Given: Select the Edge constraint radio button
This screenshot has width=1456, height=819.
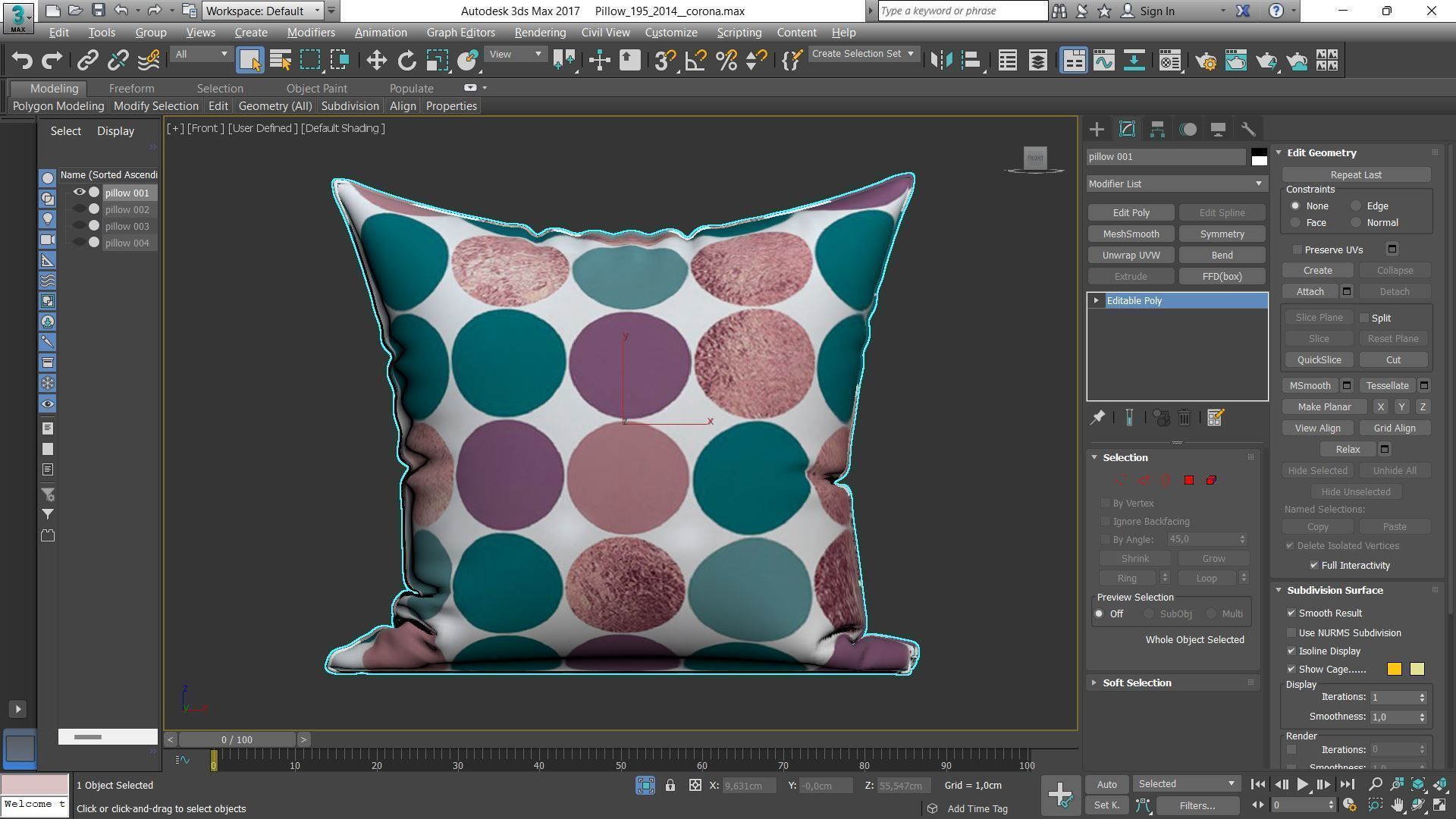Looking at the screenshot, I should click(x=1356, y=206).
